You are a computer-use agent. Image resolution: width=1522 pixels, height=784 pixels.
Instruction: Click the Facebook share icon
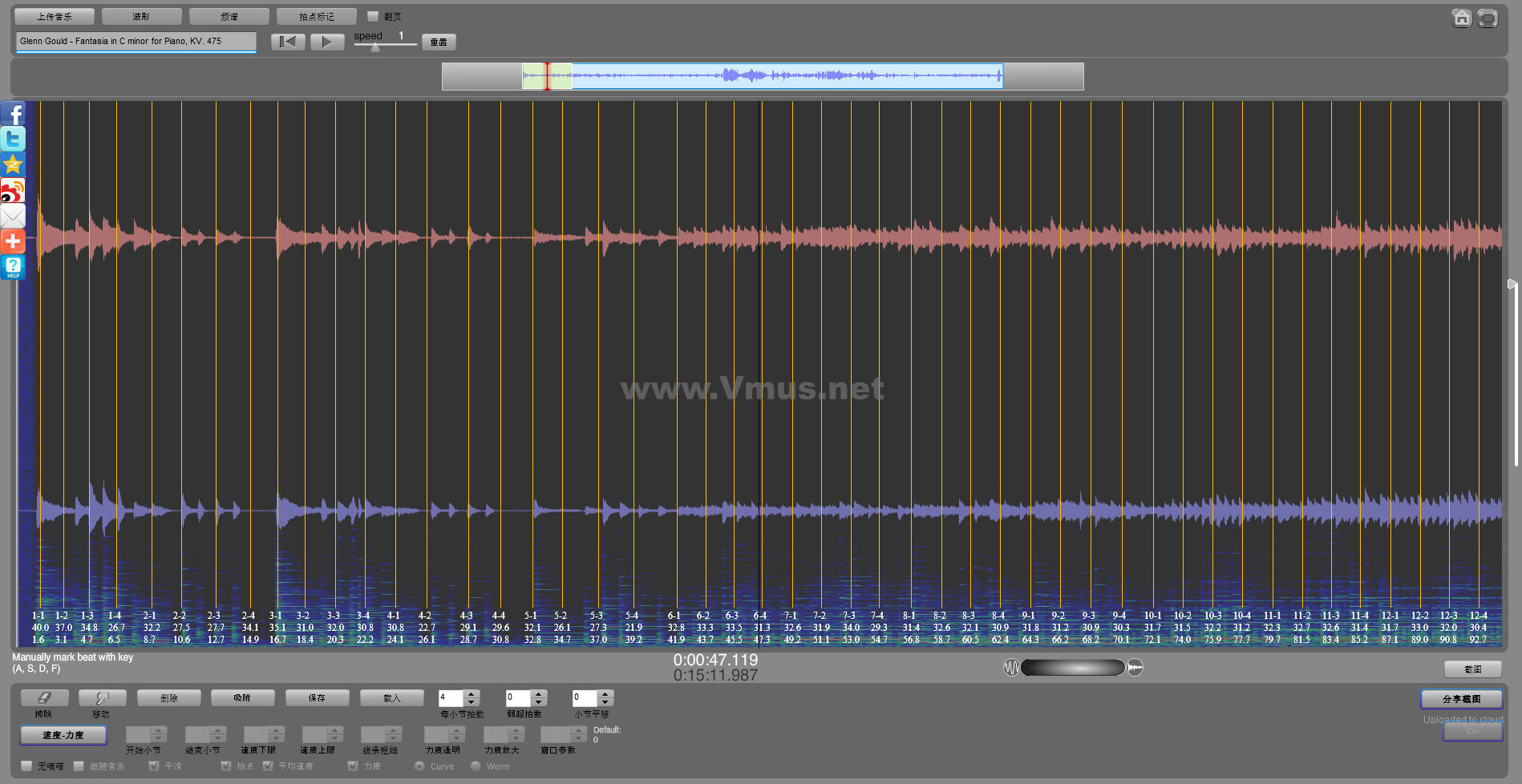click(13, 114)
